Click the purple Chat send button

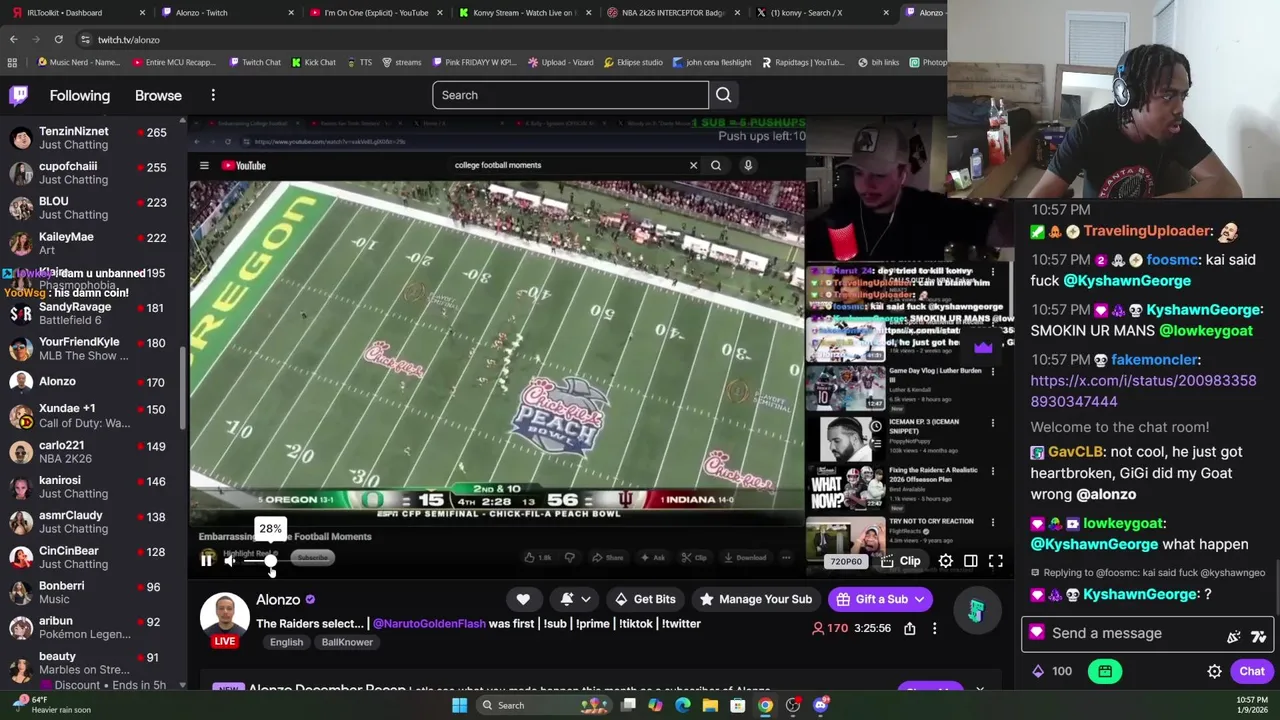(x=1252, y=671)
